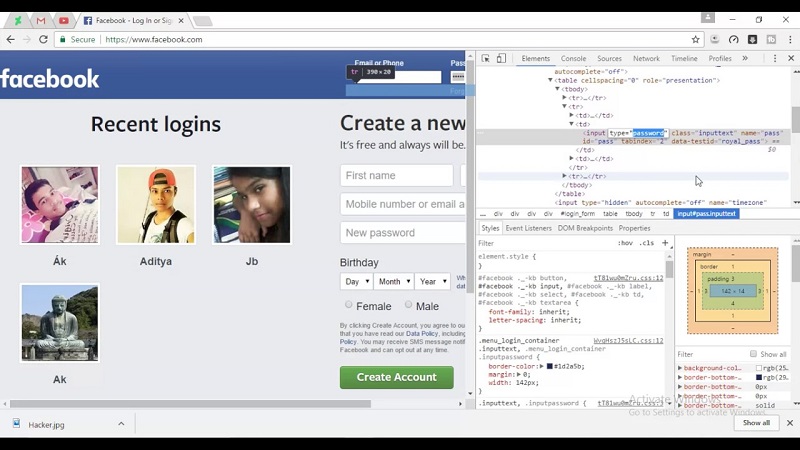Select the Elements tab
The height and width of the screenshot is (450, 800).
pyautogui.click(x=536, y=58)
